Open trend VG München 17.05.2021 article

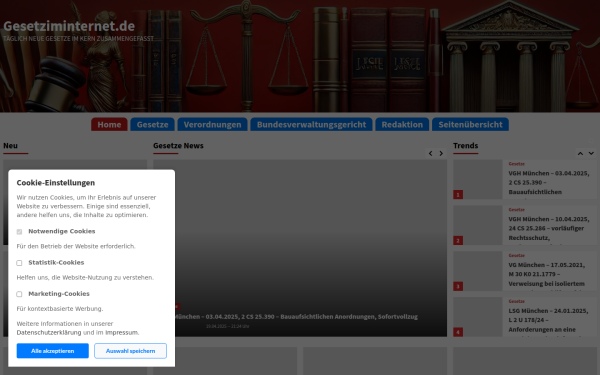click(546, 274)
